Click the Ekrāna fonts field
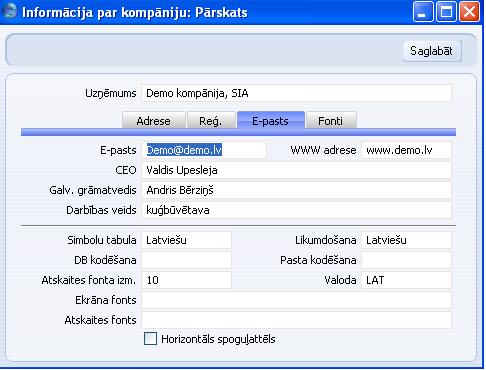Viewport: 486px width, 370px height. pyautogui.click(x=296, y=300)
